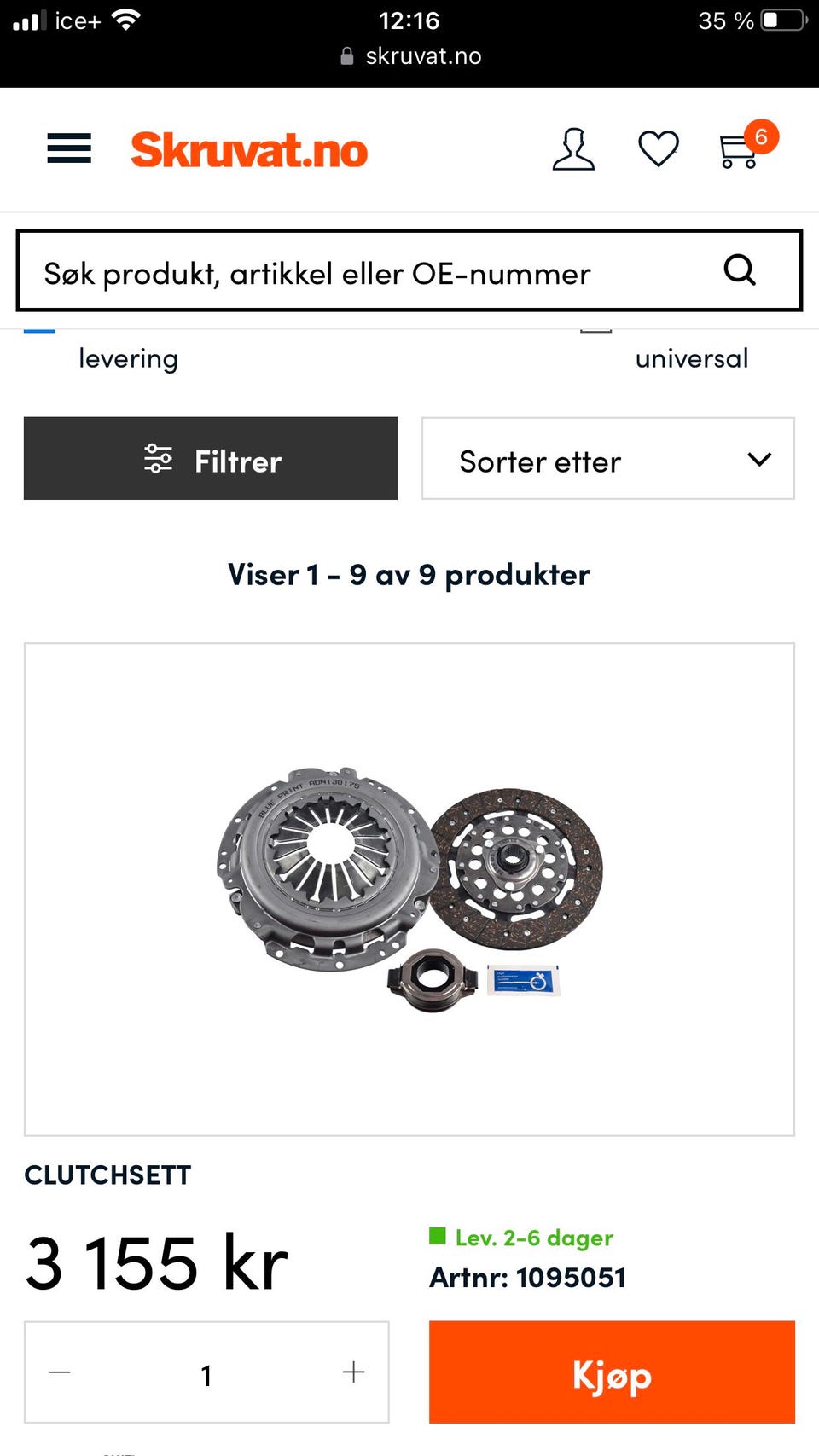Open the clutch kit product image

pos(409,890)
